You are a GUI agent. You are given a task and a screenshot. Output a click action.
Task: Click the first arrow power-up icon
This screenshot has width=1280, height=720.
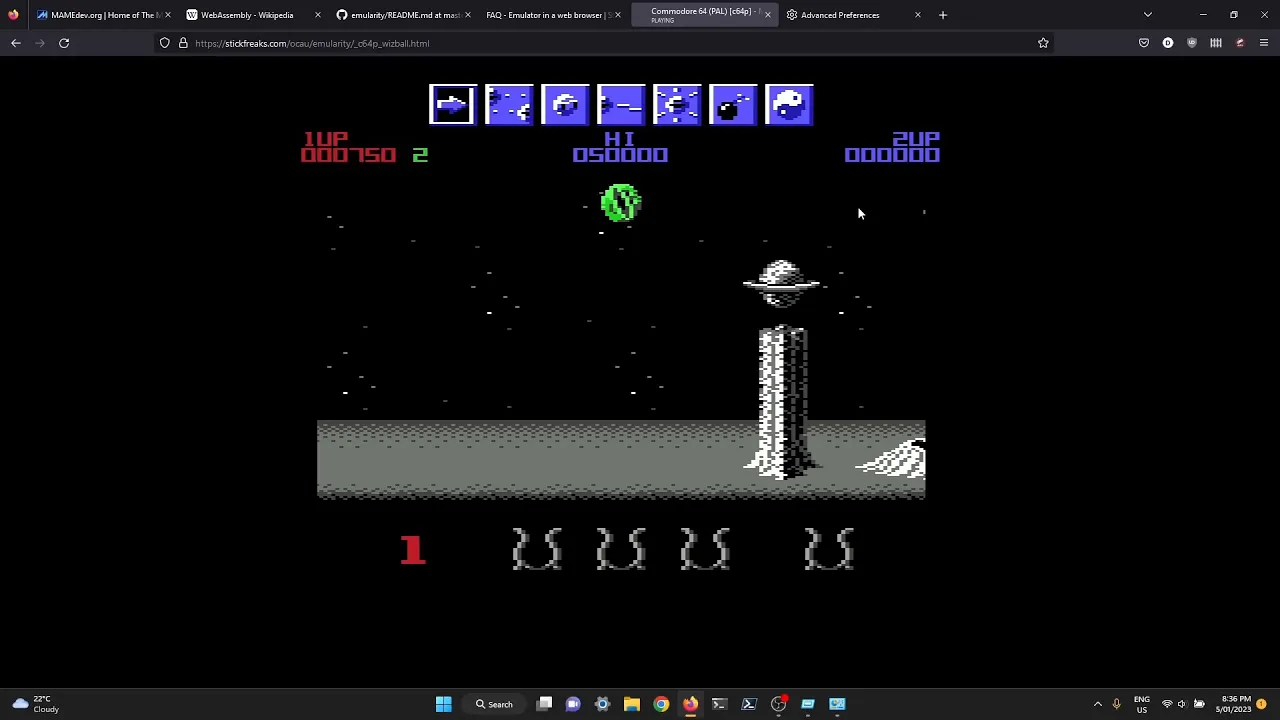(453, 105)
